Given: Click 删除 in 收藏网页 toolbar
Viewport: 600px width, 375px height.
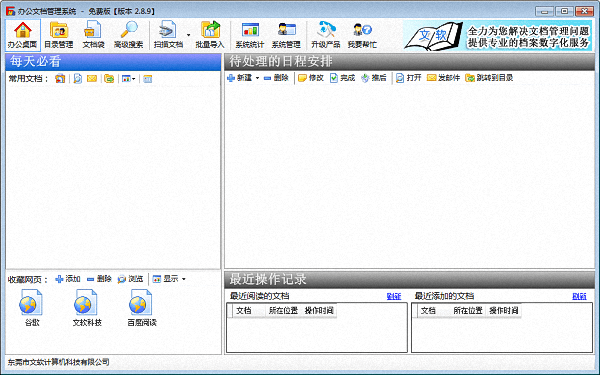Looking at the screenshot, I should point(99,279).
